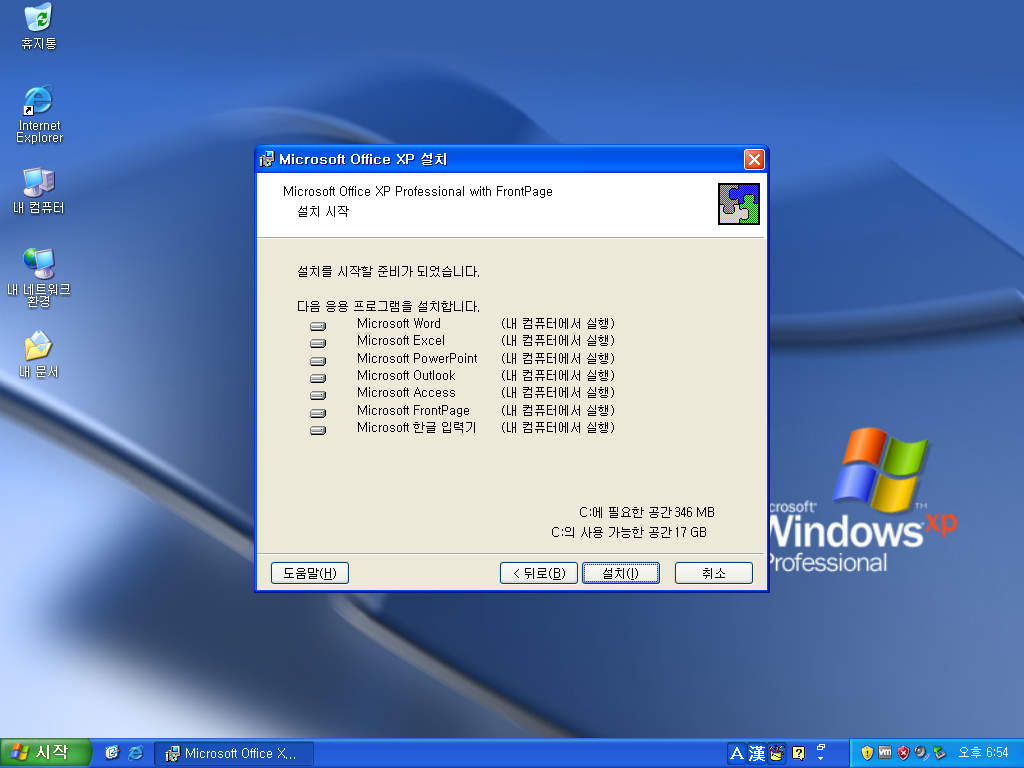Image resolution: width=1024 pixels, height=768 pixels.
Task: Open the language bar options arrow
Action: [x=821, y=760]
